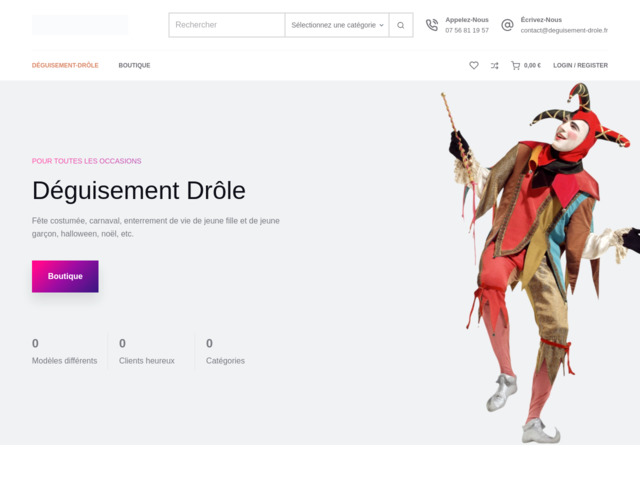
Task: Open the shopping cart icon
Action: pyautogui.click(x=515, y=65)
